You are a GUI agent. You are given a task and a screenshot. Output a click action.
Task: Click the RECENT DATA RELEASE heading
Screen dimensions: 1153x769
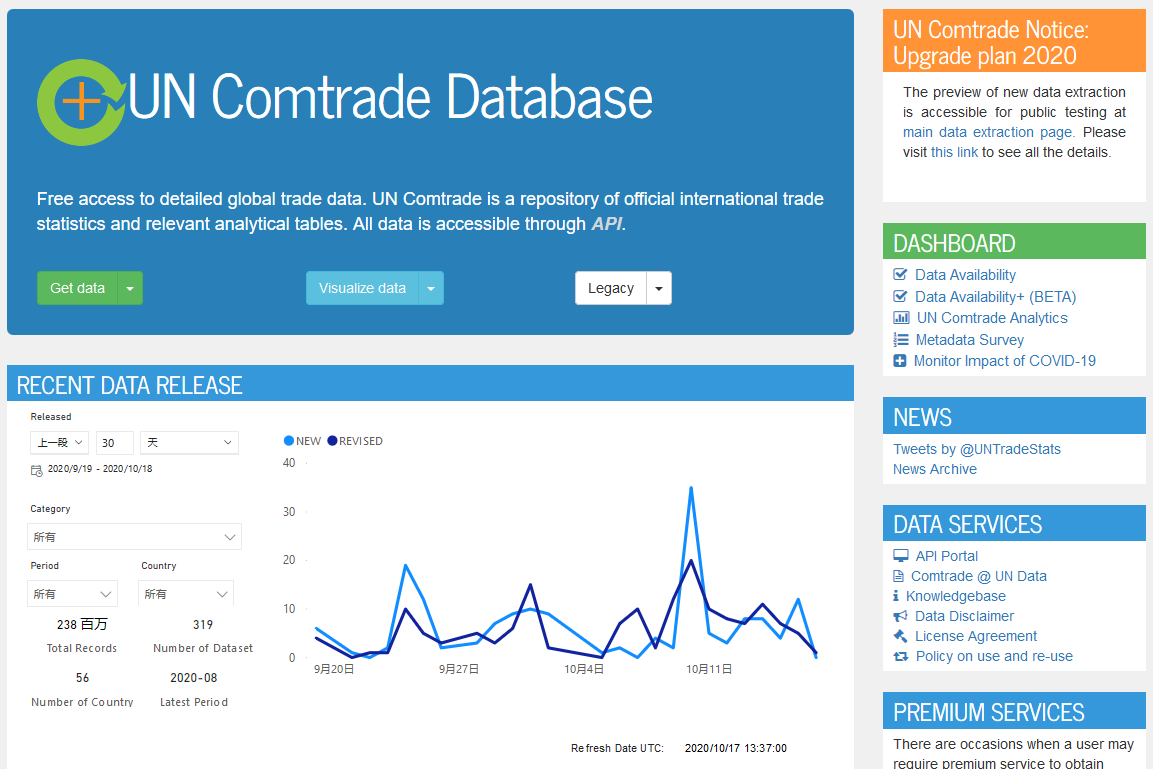click(x=129, y=385)
